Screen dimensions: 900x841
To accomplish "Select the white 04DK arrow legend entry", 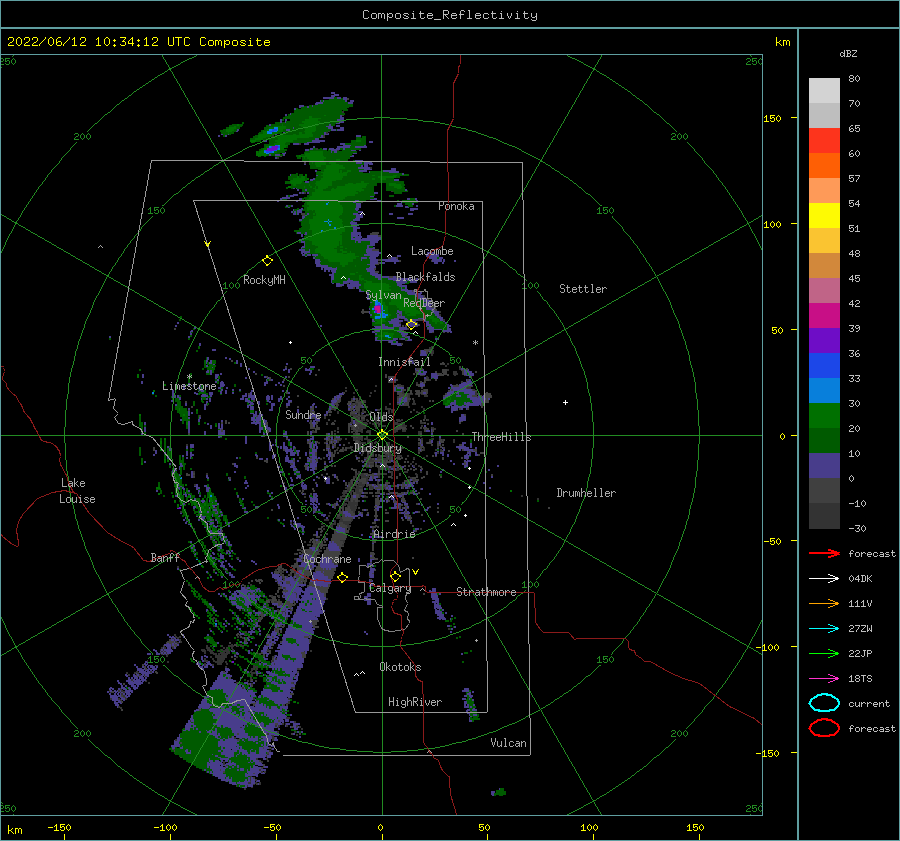I will [x=824, y=579].
